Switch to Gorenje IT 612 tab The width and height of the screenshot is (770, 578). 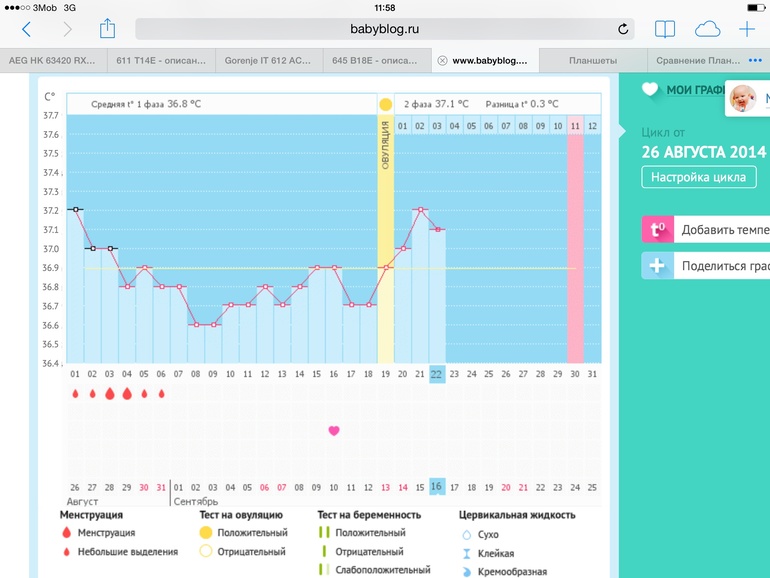click(269, 60)
